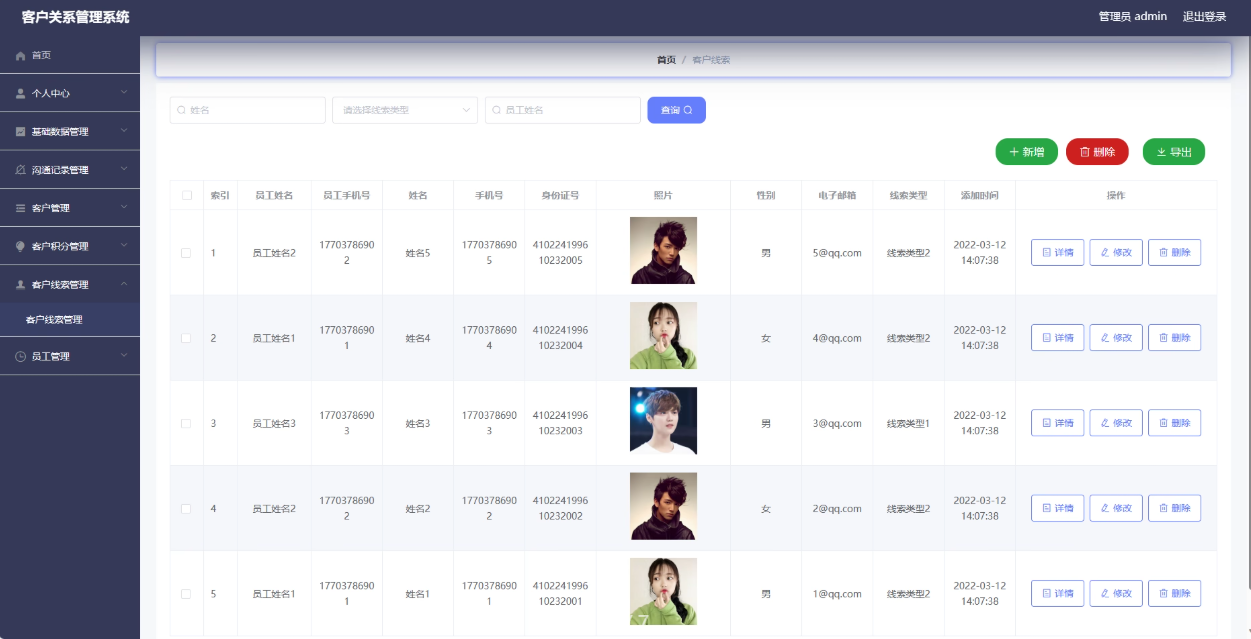Click the icon beside 基础数据管理

coord(20,132)
